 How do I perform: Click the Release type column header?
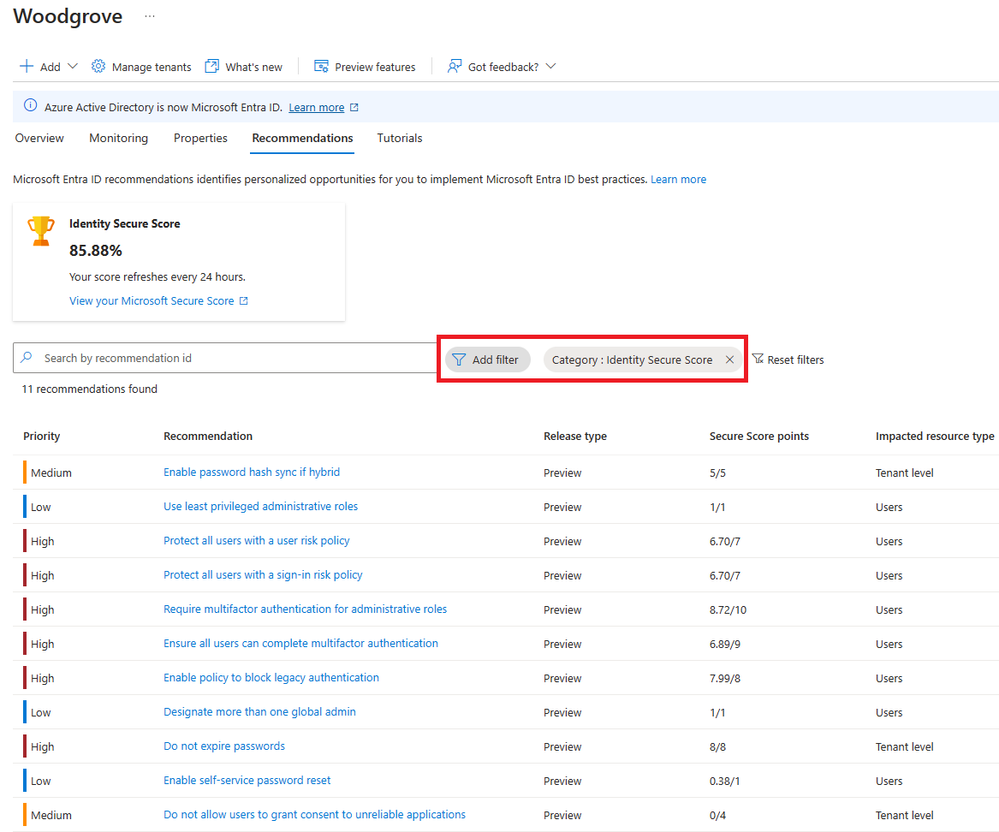click(x=575, y=436)
